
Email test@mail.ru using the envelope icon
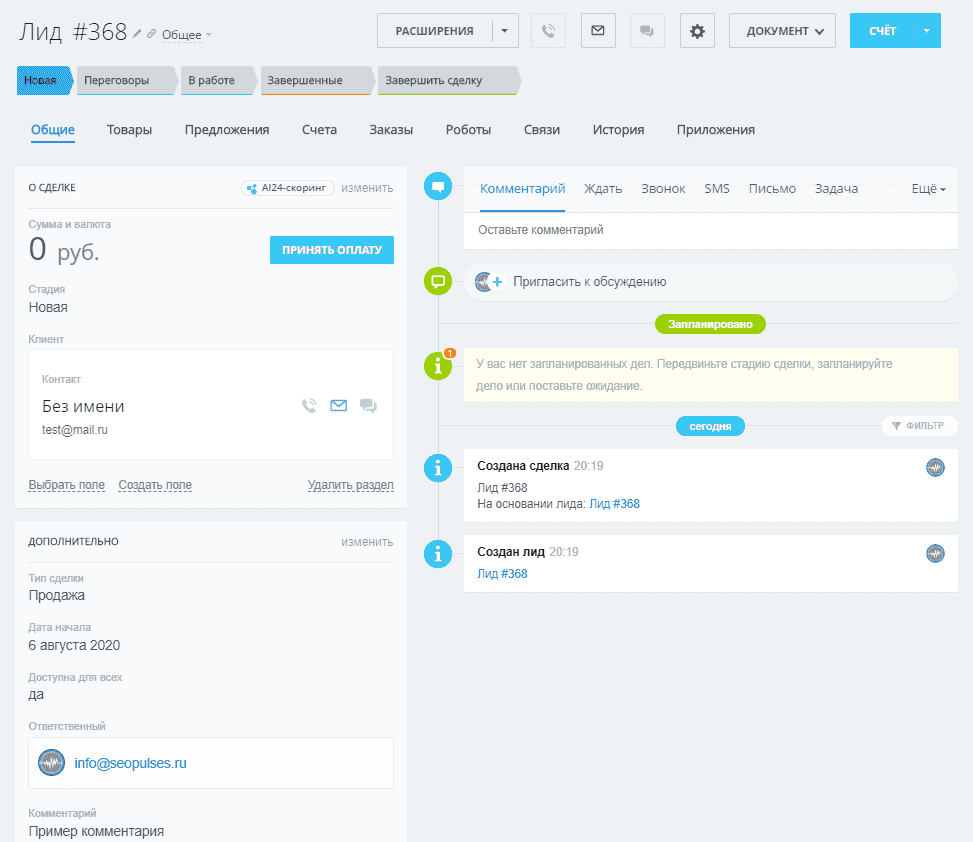[x=338, y=405]
